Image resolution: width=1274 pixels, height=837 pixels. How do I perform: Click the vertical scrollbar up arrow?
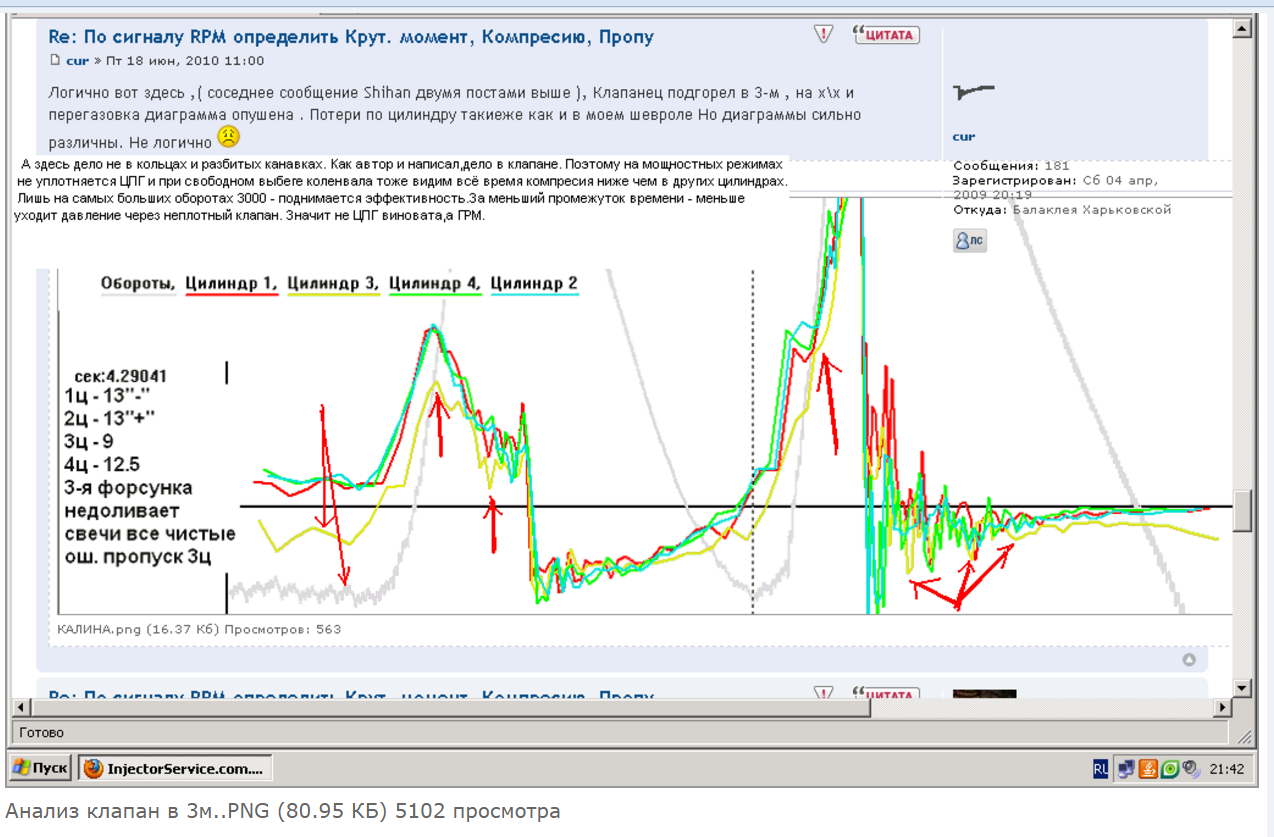[1242, 29]
